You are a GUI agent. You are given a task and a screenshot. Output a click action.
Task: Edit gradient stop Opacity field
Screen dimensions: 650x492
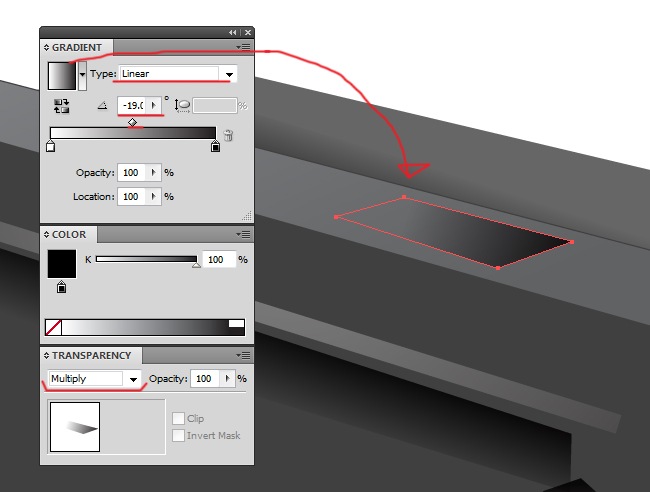[x=131, y=172]
